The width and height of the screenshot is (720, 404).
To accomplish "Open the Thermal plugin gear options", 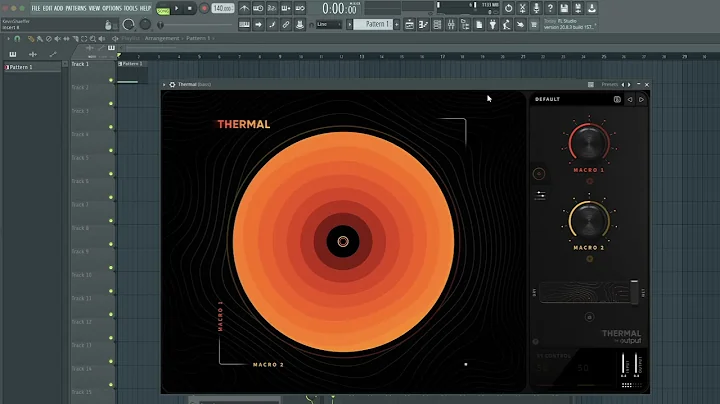I will (172, 84).
